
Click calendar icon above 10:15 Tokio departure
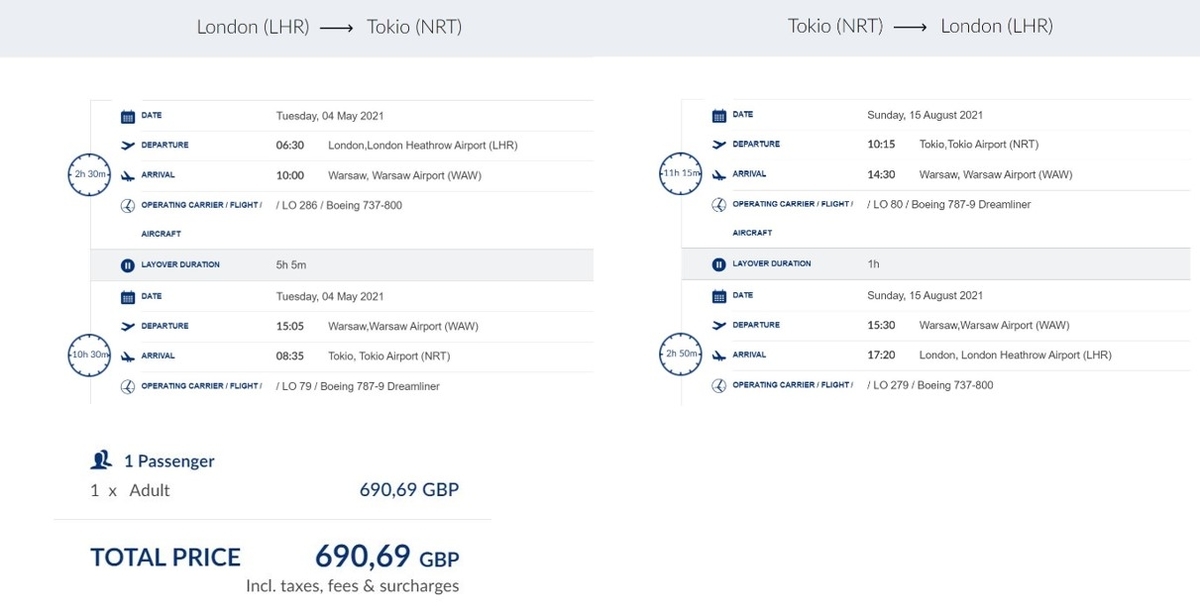(718, 115)
